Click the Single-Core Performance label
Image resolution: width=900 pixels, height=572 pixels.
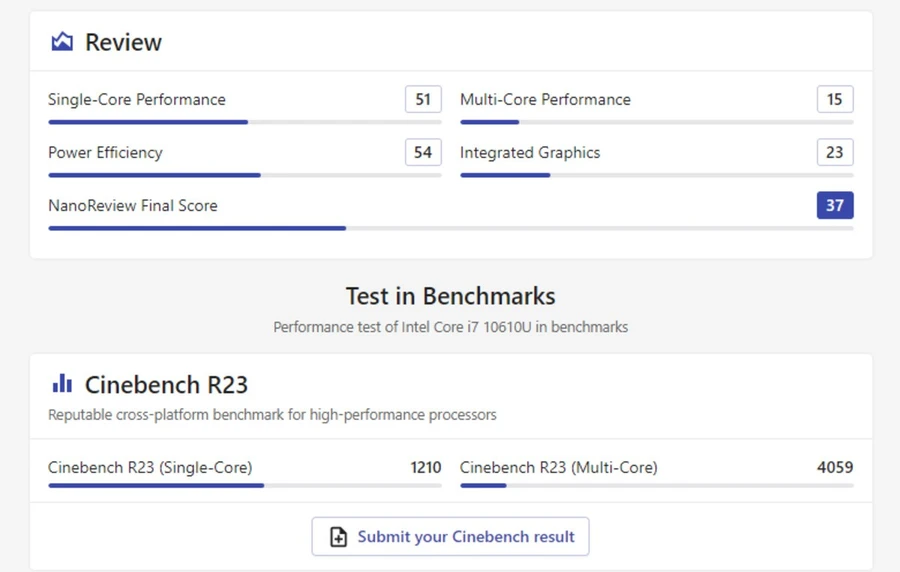click(137, 99)
